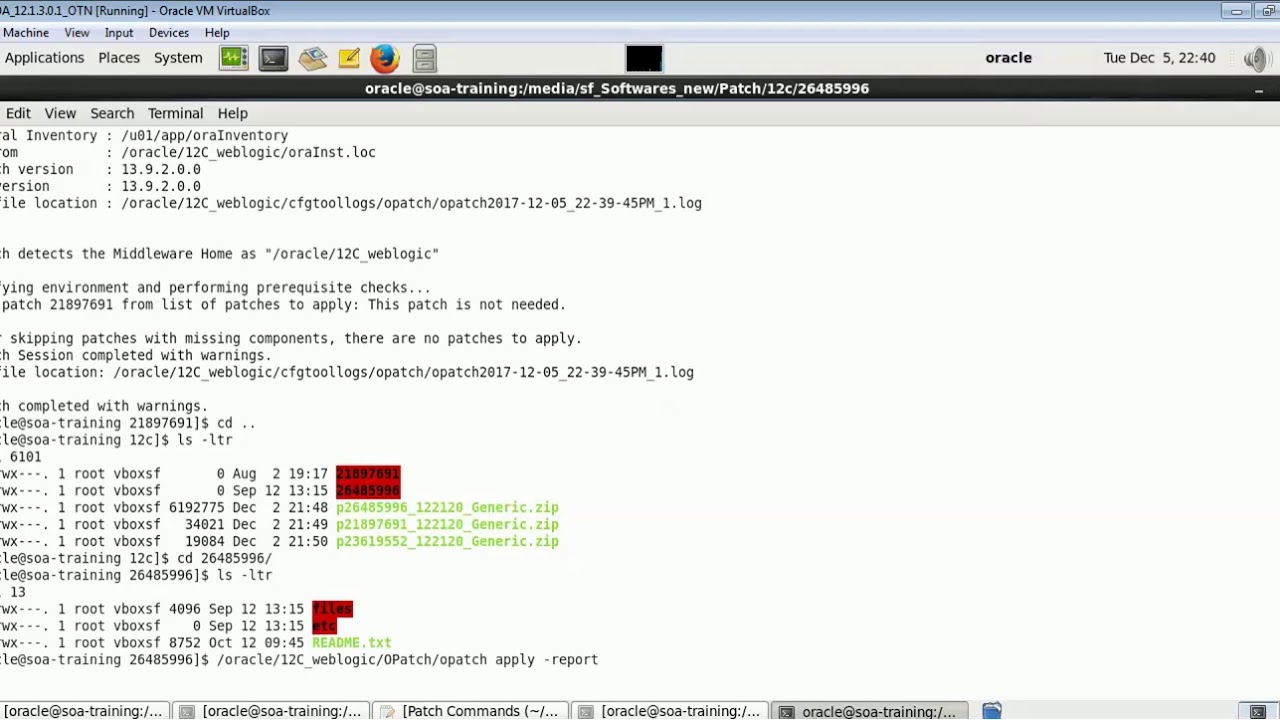Click the 'cd ..' command text
1280x720 pixels.
coord(236,423)
